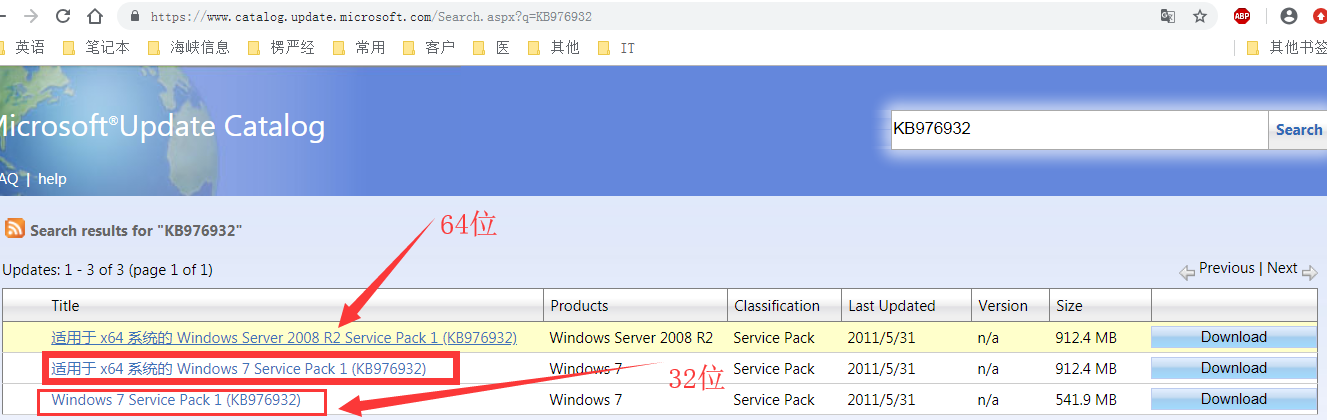Sort results by Classification column
1327x420 pixels.
(777, 306)
